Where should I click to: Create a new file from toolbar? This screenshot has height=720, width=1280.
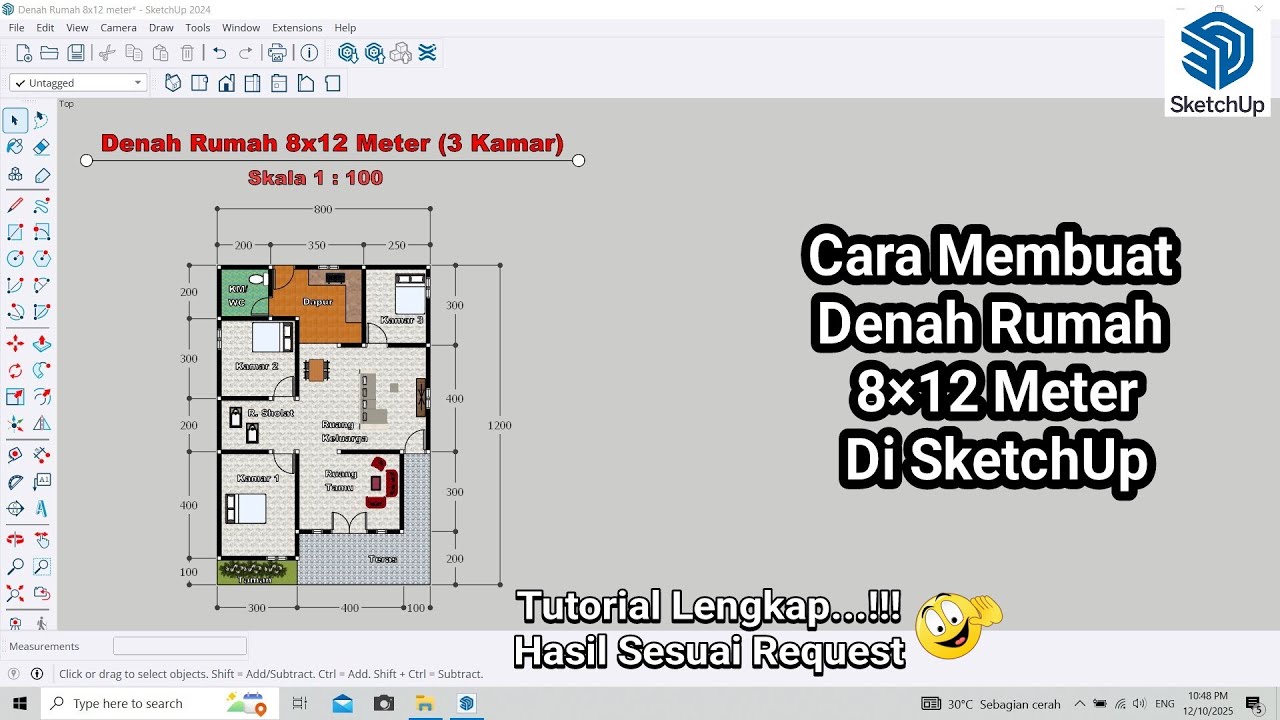coord(23,53)
